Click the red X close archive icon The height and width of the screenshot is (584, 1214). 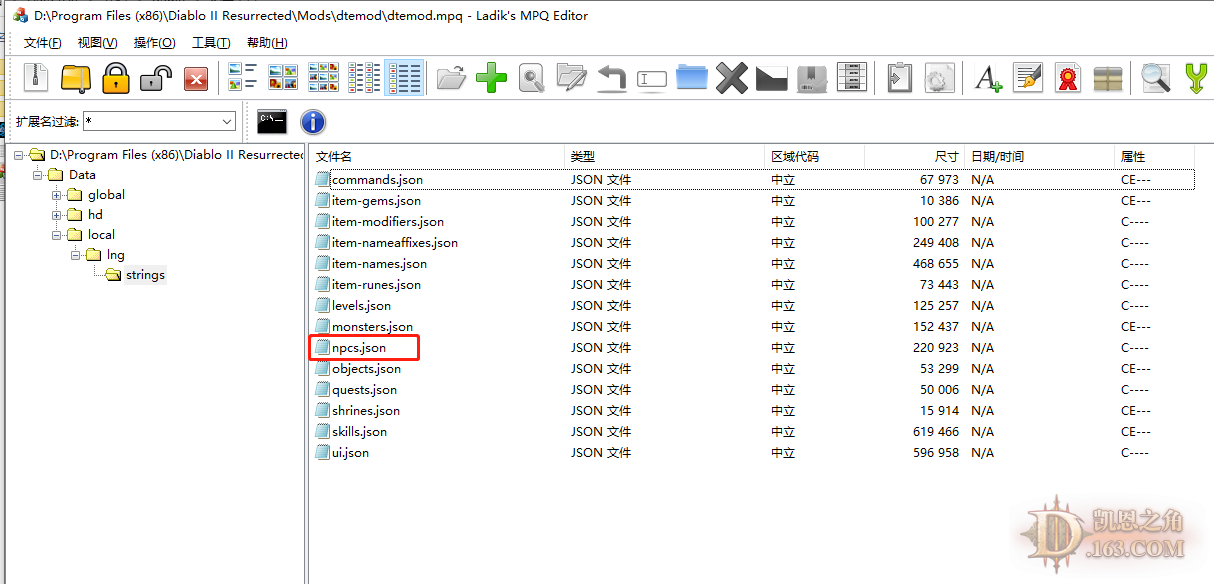tap(196, 78)
